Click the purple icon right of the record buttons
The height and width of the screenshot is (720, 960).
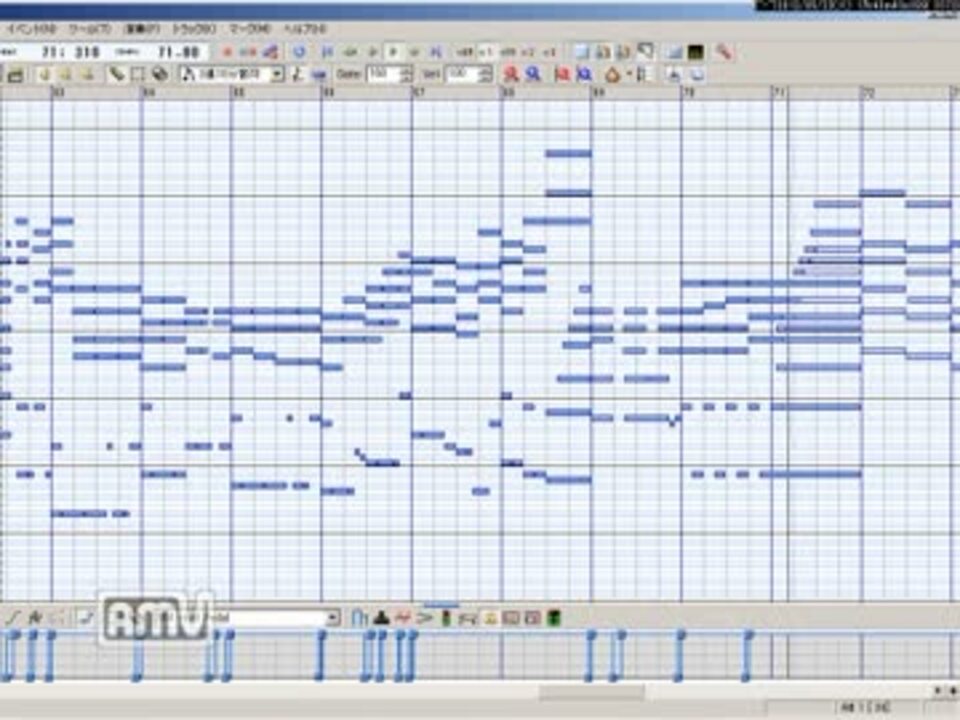pyautogui.click(x=271, y=53)
